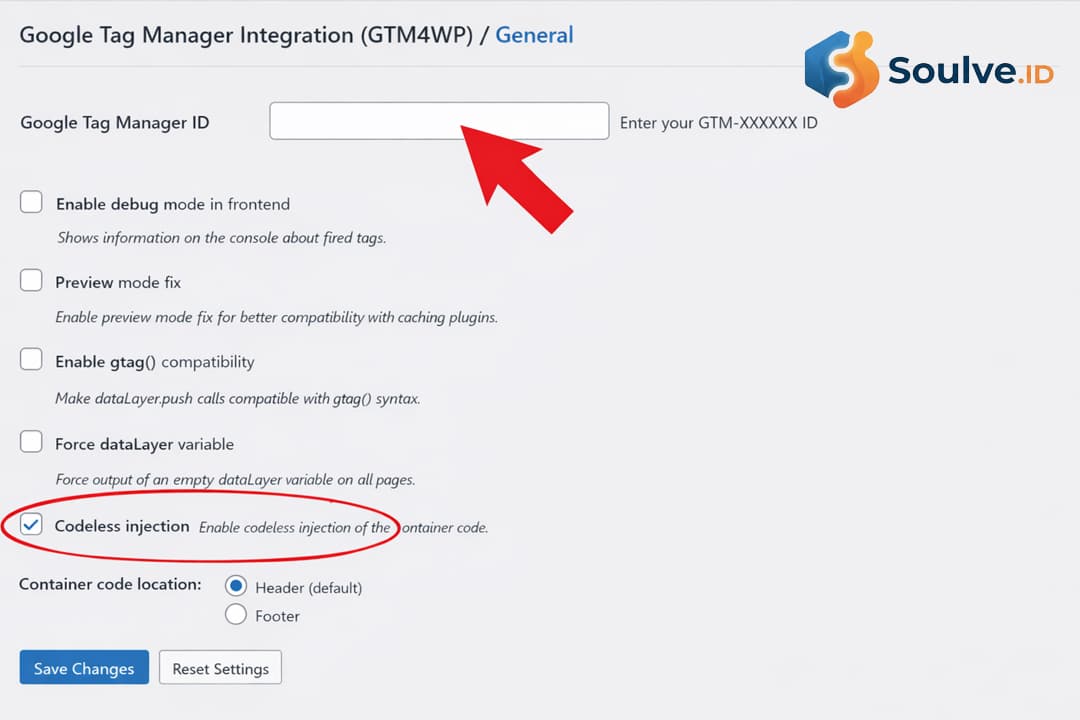The width and height of the screenshot is (1080, 720).
Task: Click the 'Enter your GTM-XXXXXX ID' hint text
Action: click(x=718, y=123)
